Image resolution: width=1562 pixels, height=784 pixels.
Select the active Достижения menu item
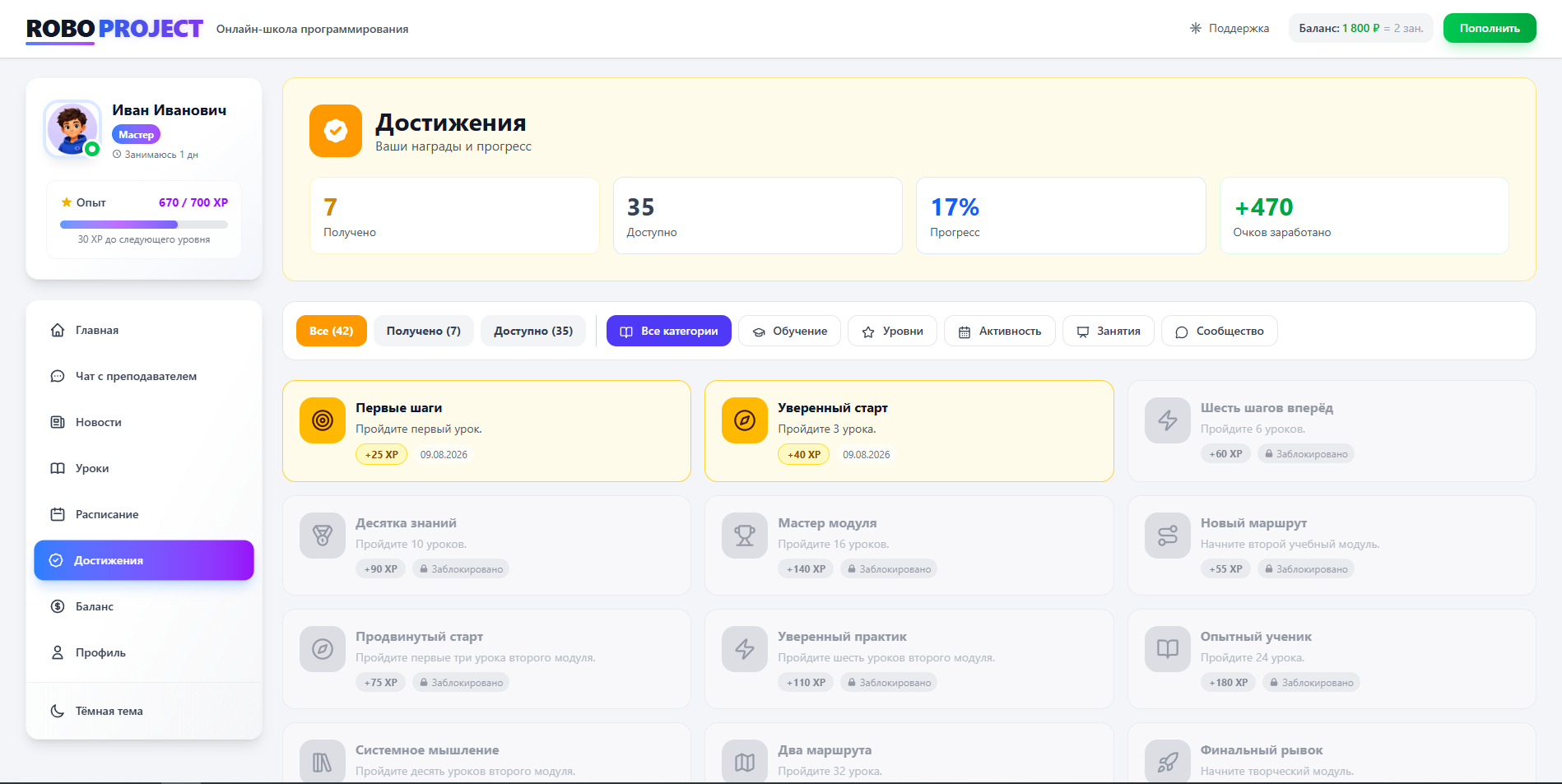coord(144,560)
